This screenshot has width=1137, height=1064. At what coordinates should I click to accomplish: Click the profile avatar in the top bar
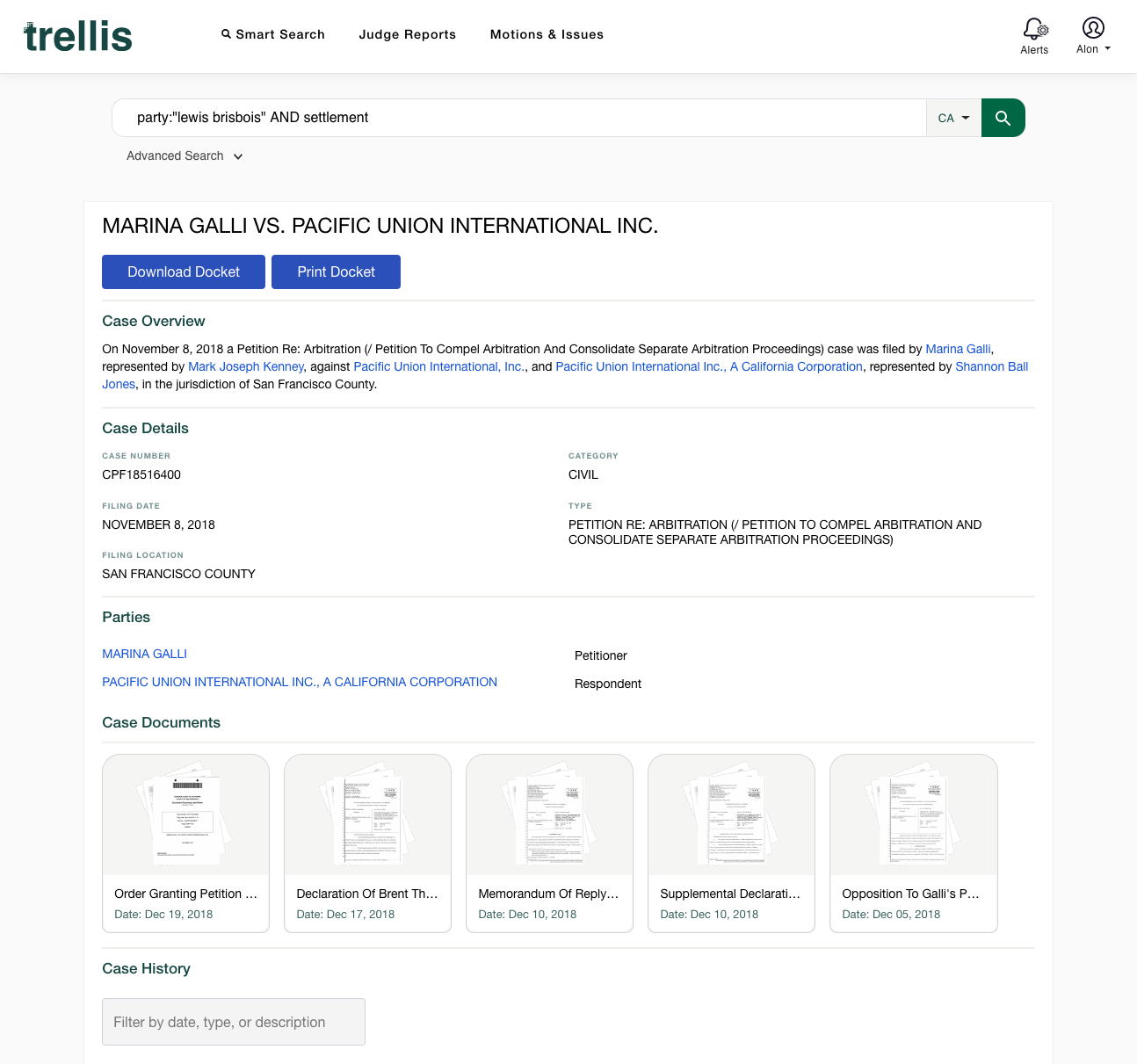coord(1092,25)
